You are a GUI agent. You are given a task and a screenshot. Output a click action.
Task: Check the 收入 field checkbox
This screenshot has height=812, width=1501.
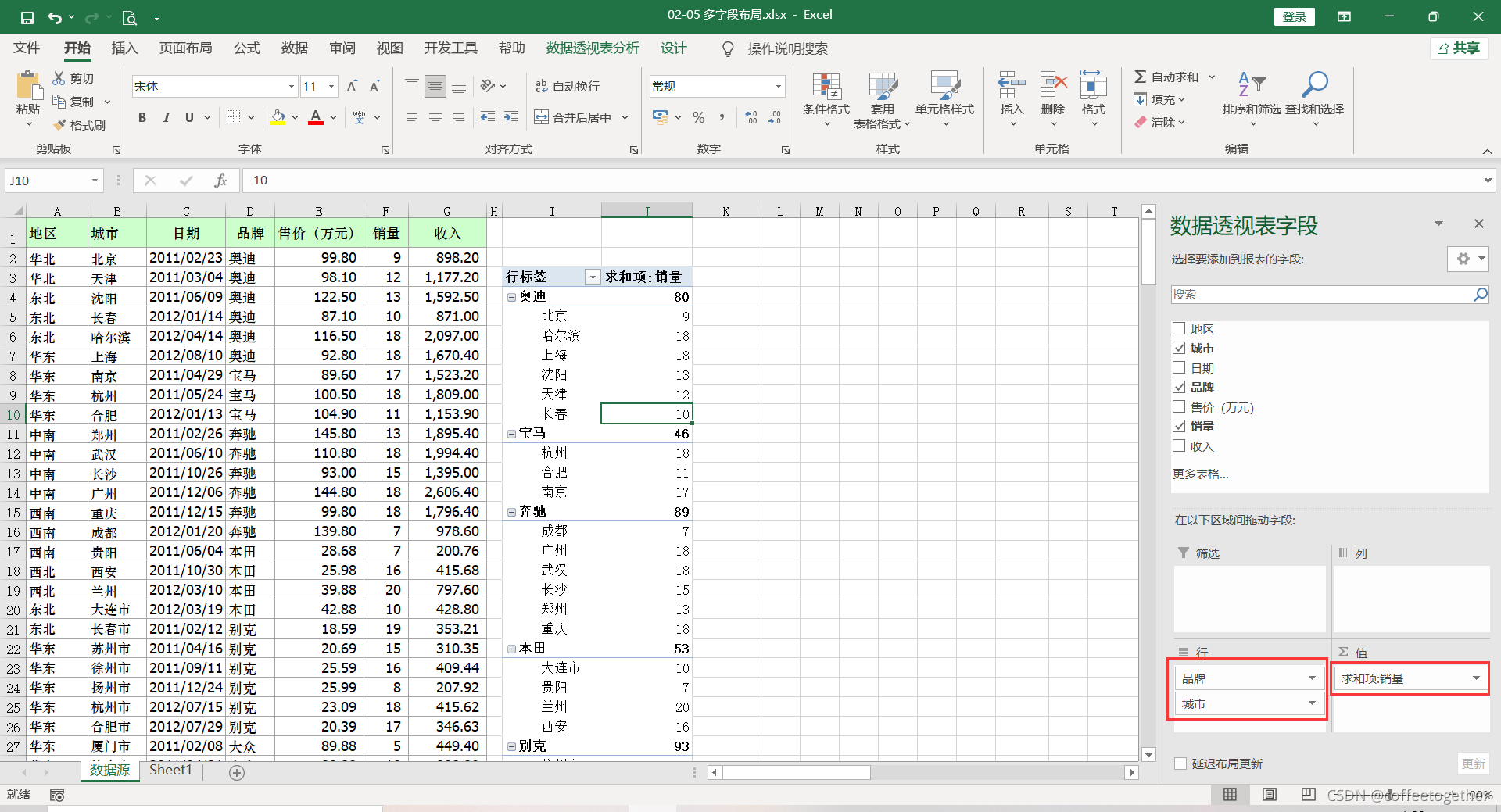click(1179, 445)
